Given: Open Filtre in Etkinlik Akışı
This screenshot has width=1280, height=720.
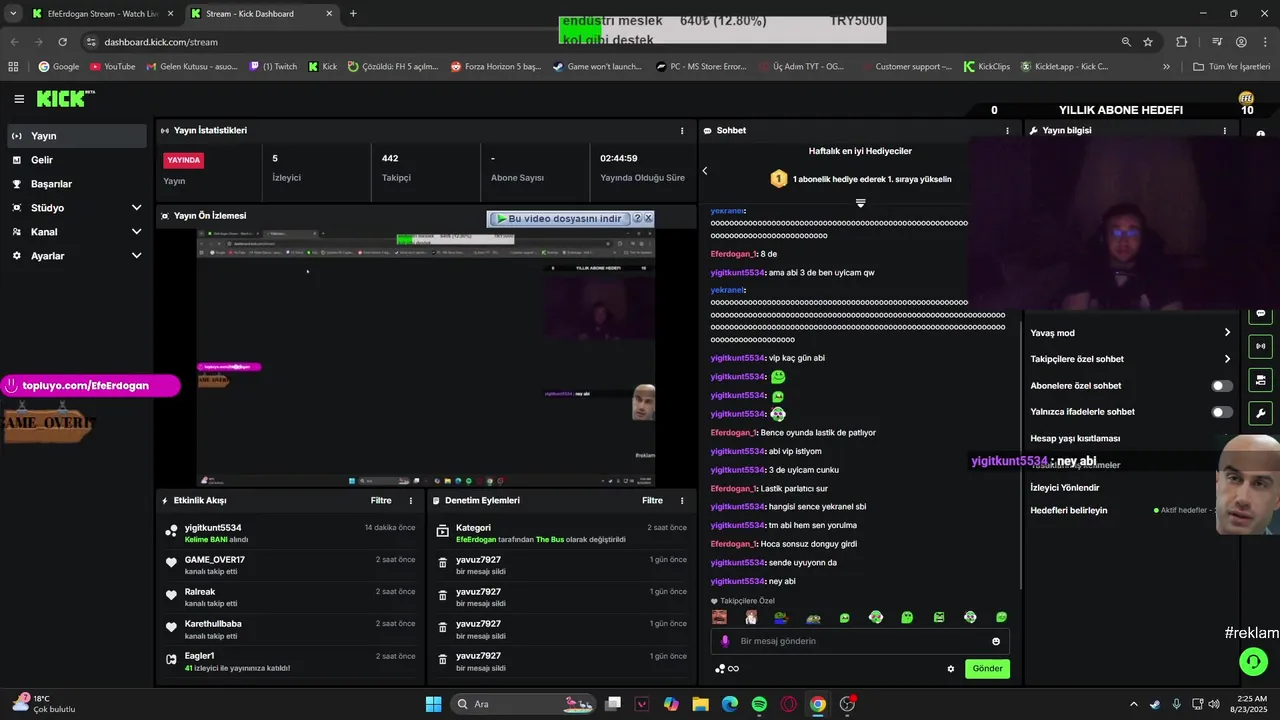Looking at the screenshot, I should [381, 501].
